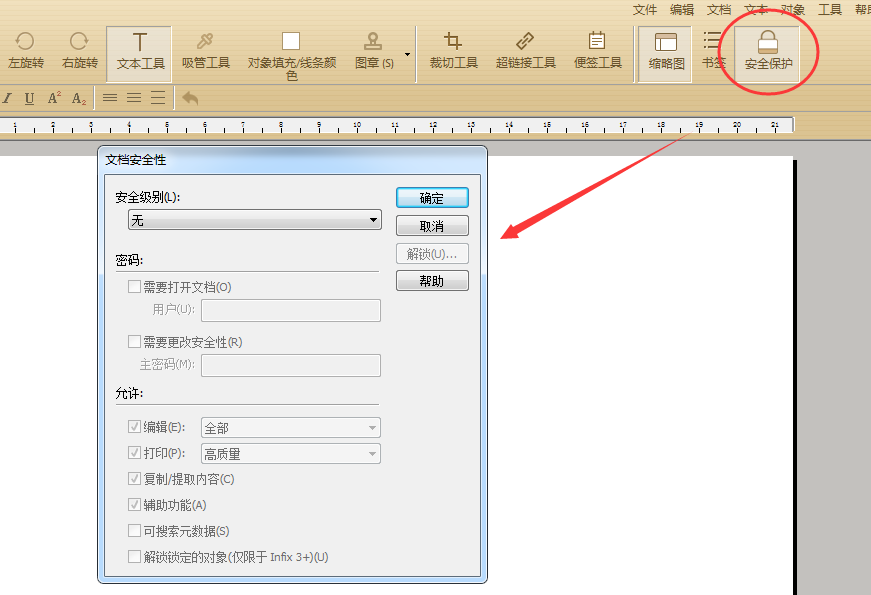Open the 书签 bookmarks panel
Image resolution: width=871 pixels, height=595 pixels.
(713, 51)
